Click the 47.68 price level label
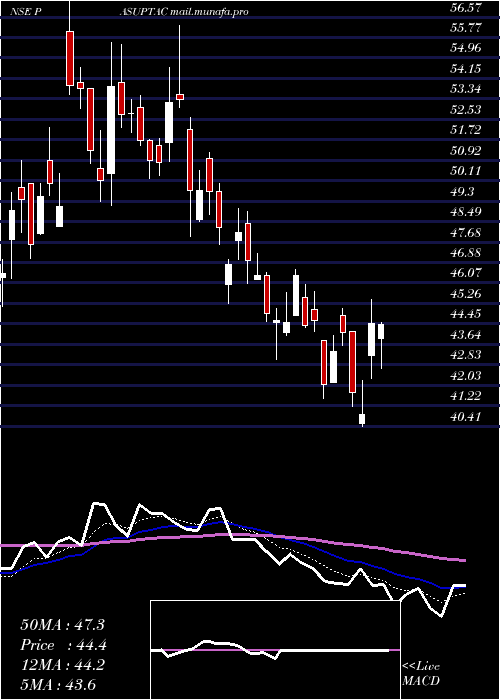The image size is (500, 700). [x=467, y=233]
